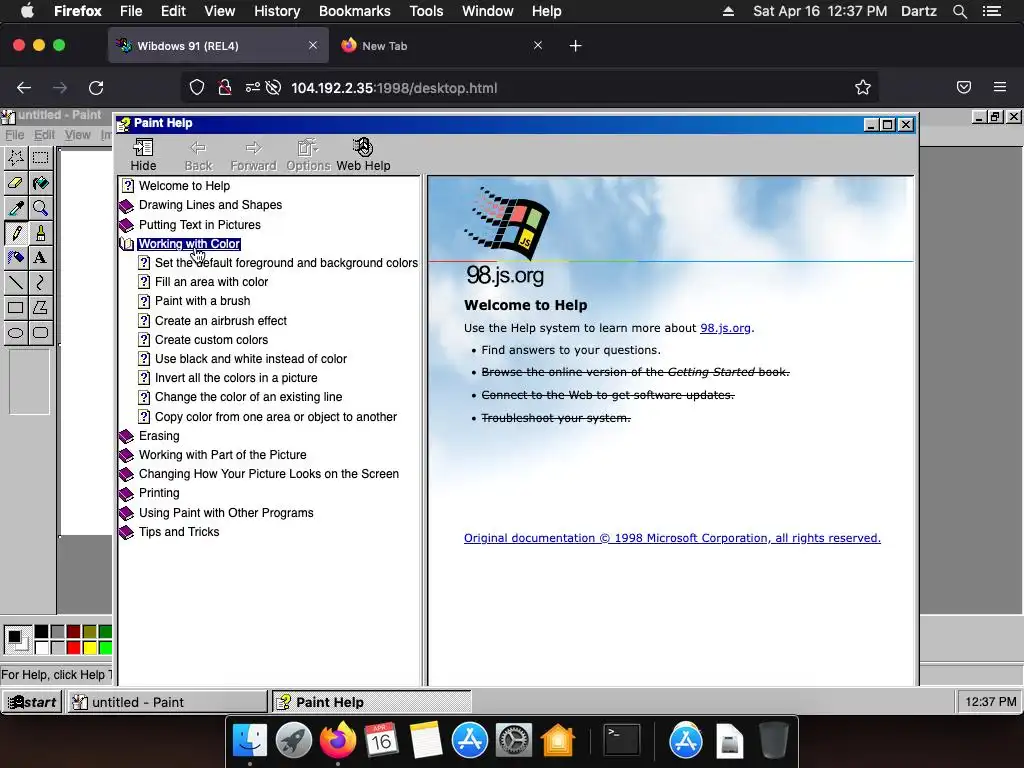
Task: Select the rectangular Select tool in Paint
Action: [x=40, y=158]
